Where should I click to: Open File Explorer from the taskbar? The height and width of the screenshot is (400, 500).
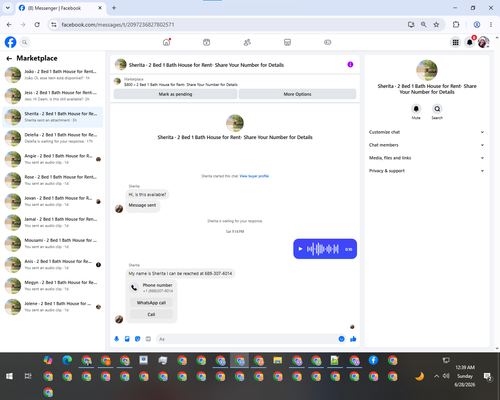click(x=278, y=360)
